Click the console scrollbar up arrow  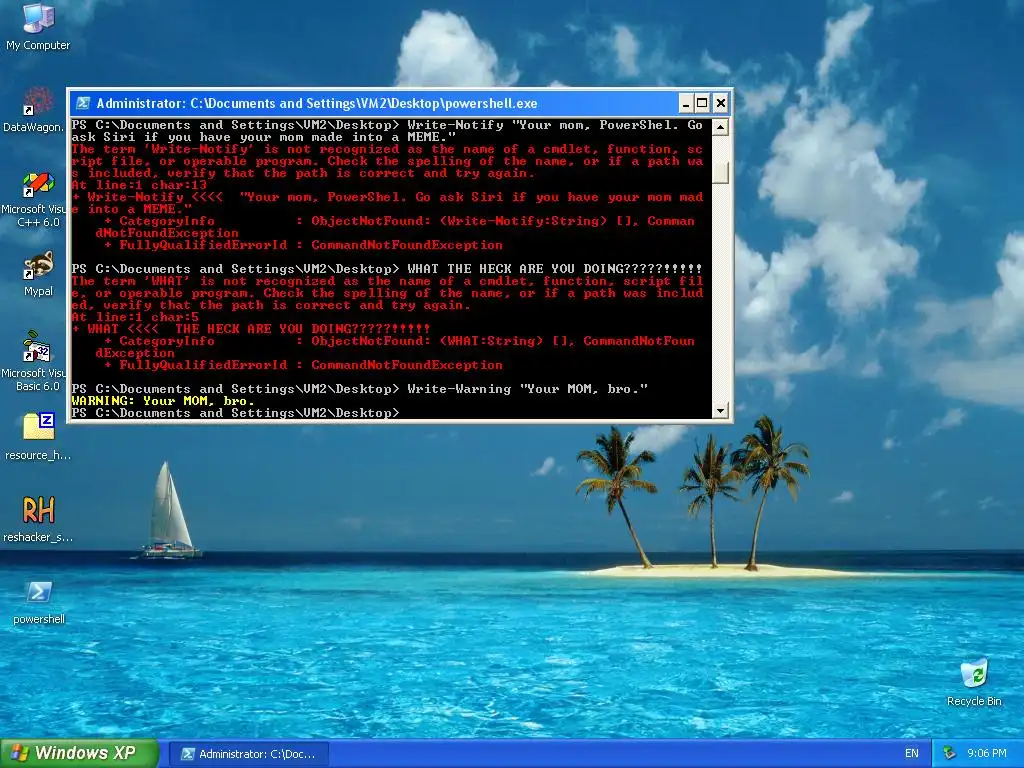720,127
